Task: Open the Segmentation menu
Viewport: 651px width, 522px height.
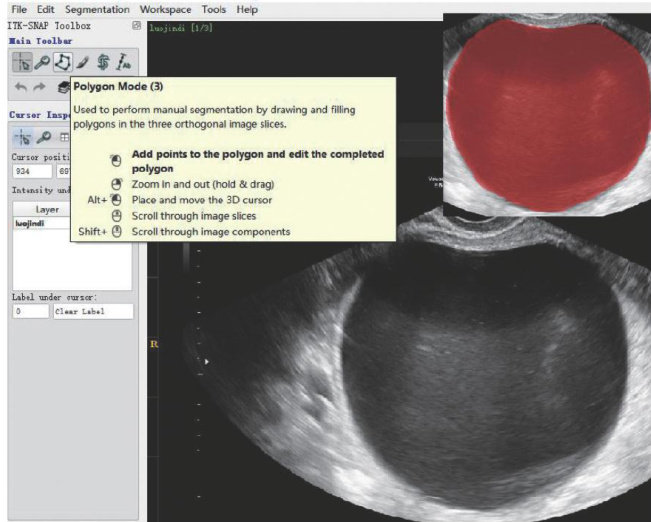Action: point(97,9)
